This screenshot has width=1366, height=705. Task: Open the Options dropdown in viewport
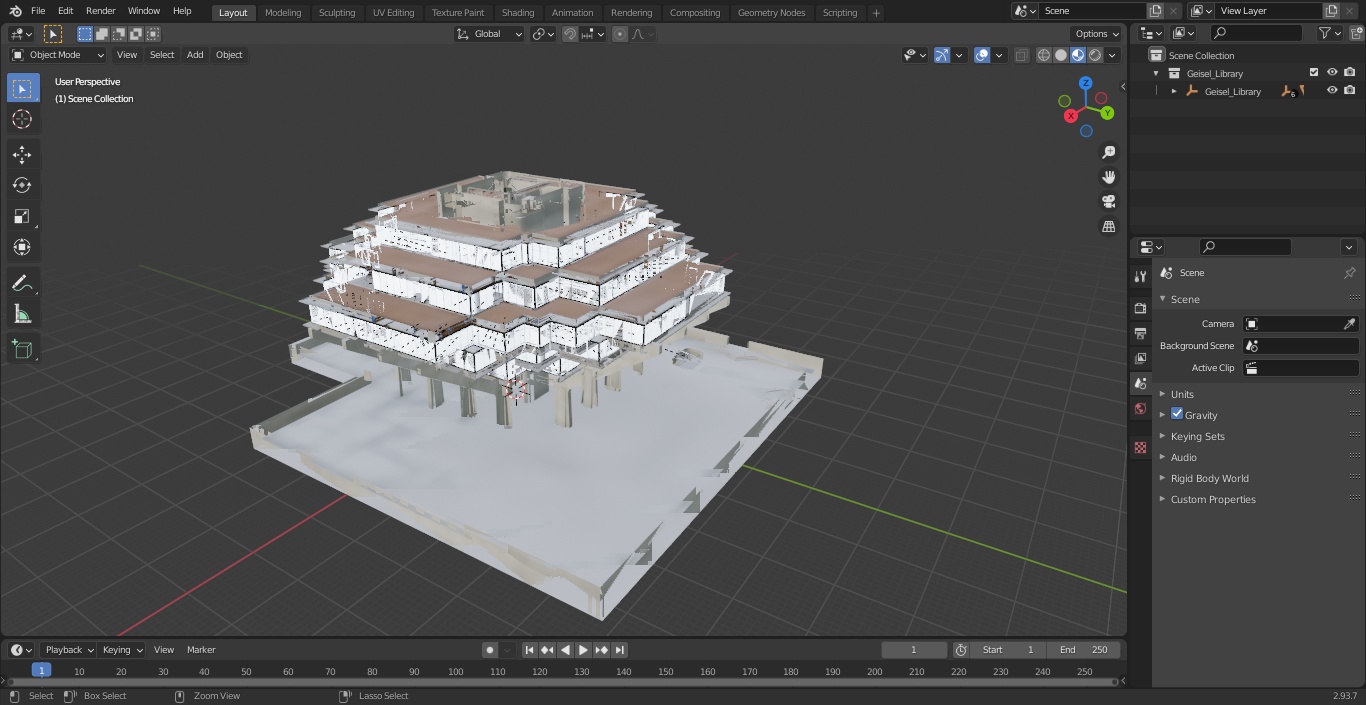(1097, 34)
